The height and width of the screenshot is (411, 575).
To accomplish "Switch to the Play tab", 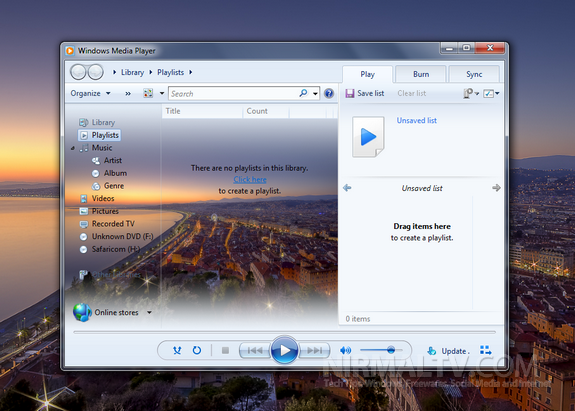I will click(x=367, y=74).
